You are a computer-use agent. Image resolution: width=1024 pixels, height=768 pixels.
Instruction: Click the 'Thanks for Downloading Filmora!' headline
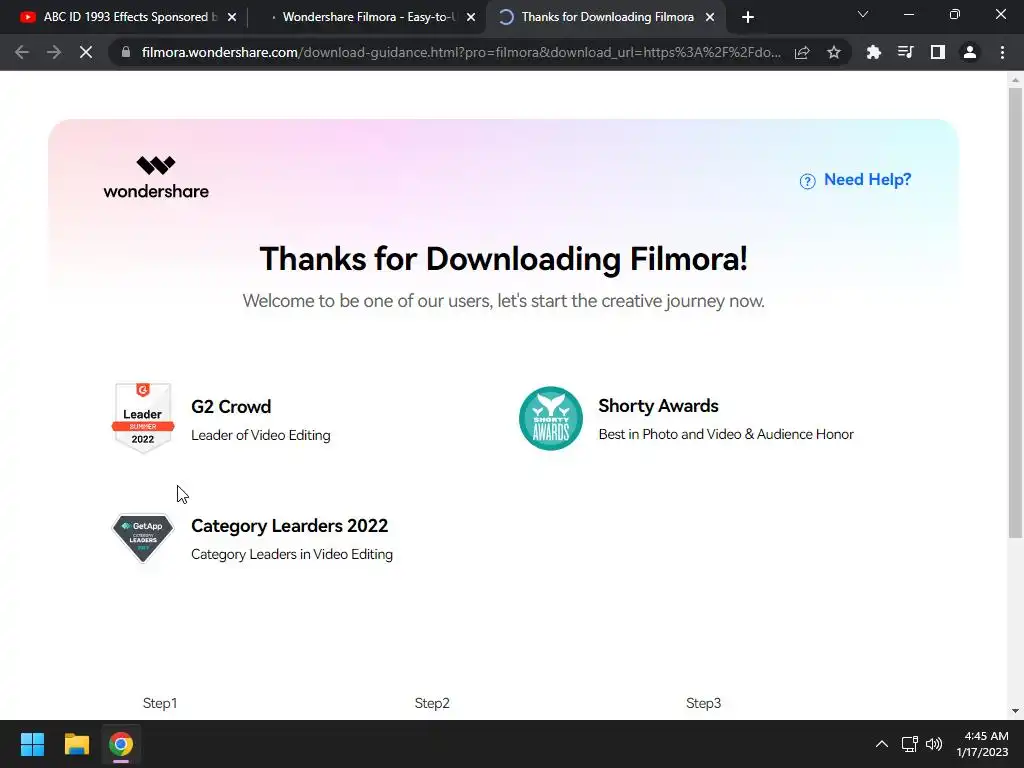504,259
